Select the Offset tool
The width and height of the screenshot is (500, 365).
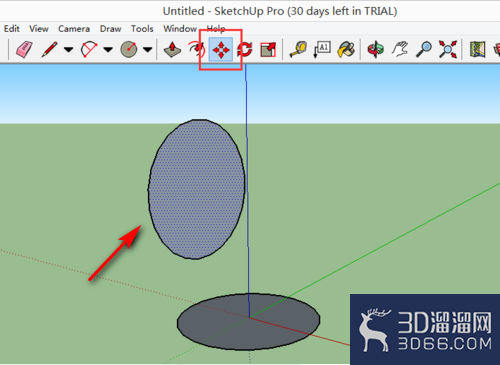point(196,49)
